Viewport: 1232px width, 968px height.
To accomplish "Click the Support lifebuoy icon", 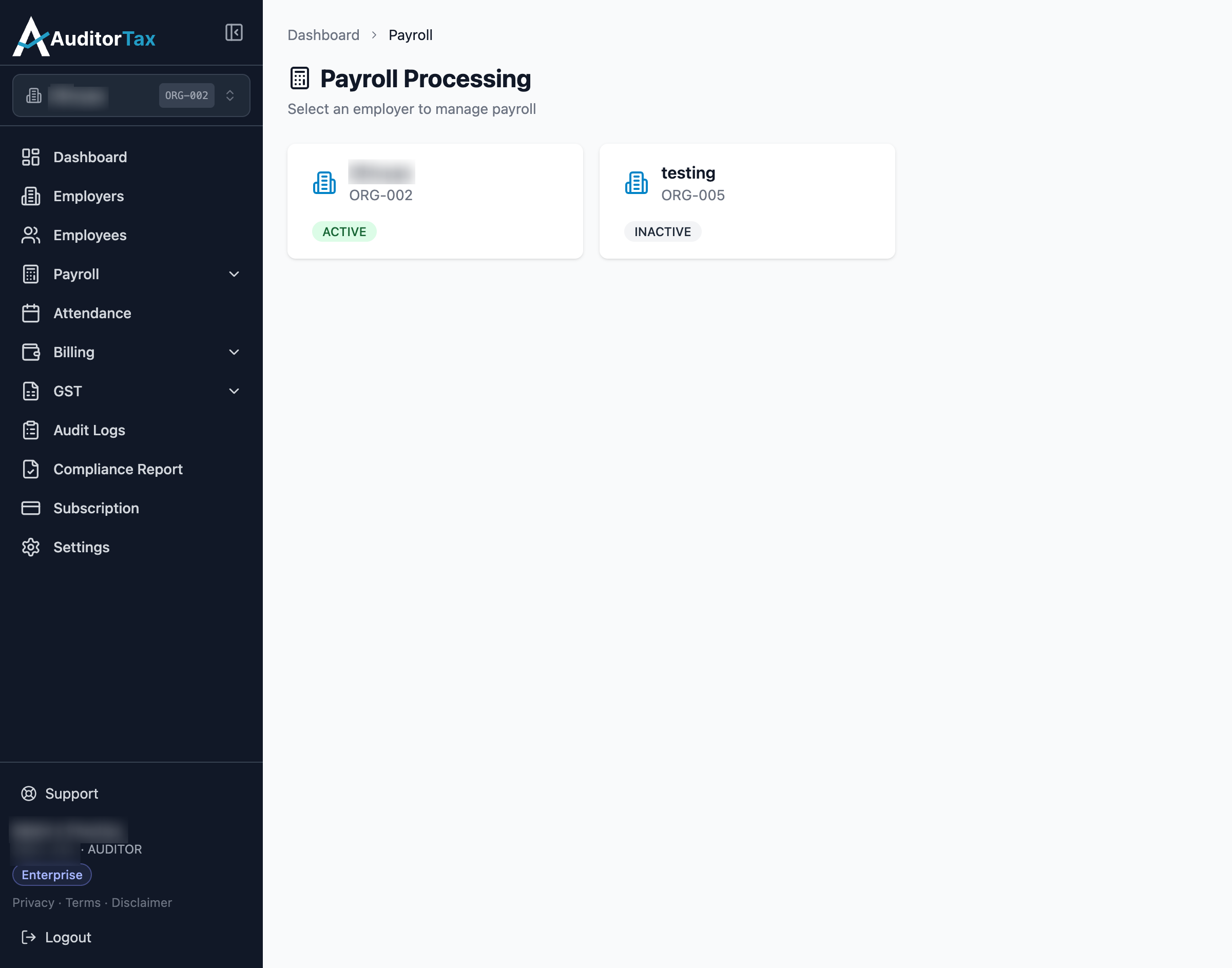I will (29, 793).
